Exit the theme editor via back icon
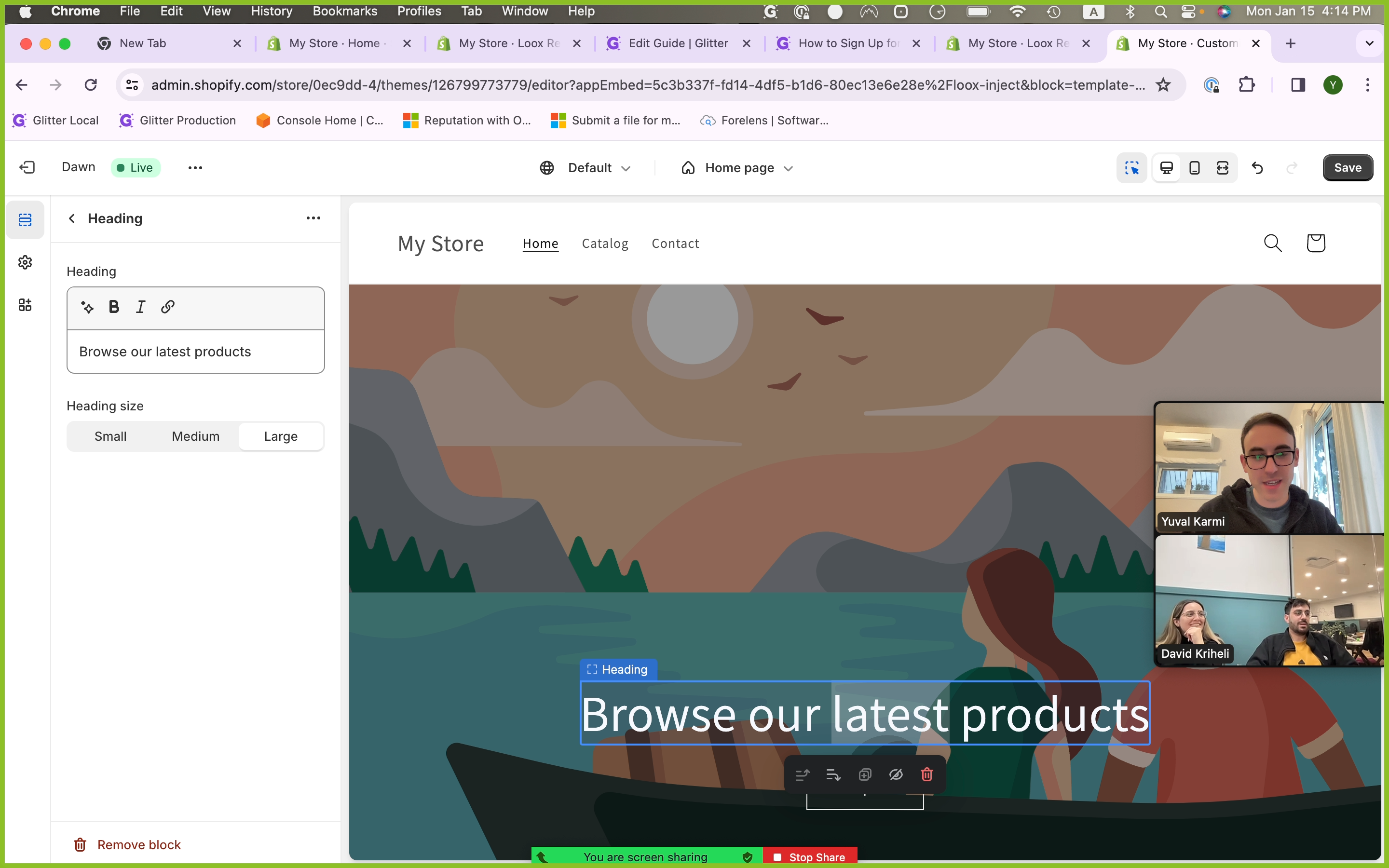 tap(27, 167)
